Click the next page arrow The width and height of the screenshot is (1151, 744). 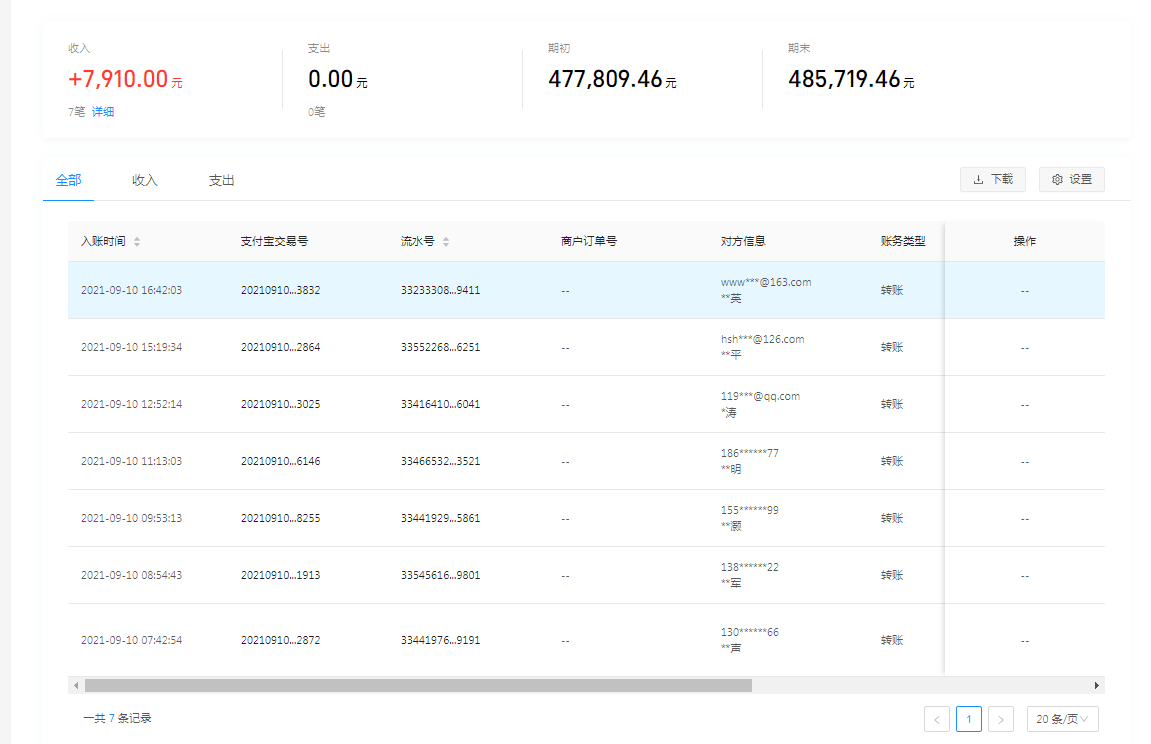[x=1001, y=719]
